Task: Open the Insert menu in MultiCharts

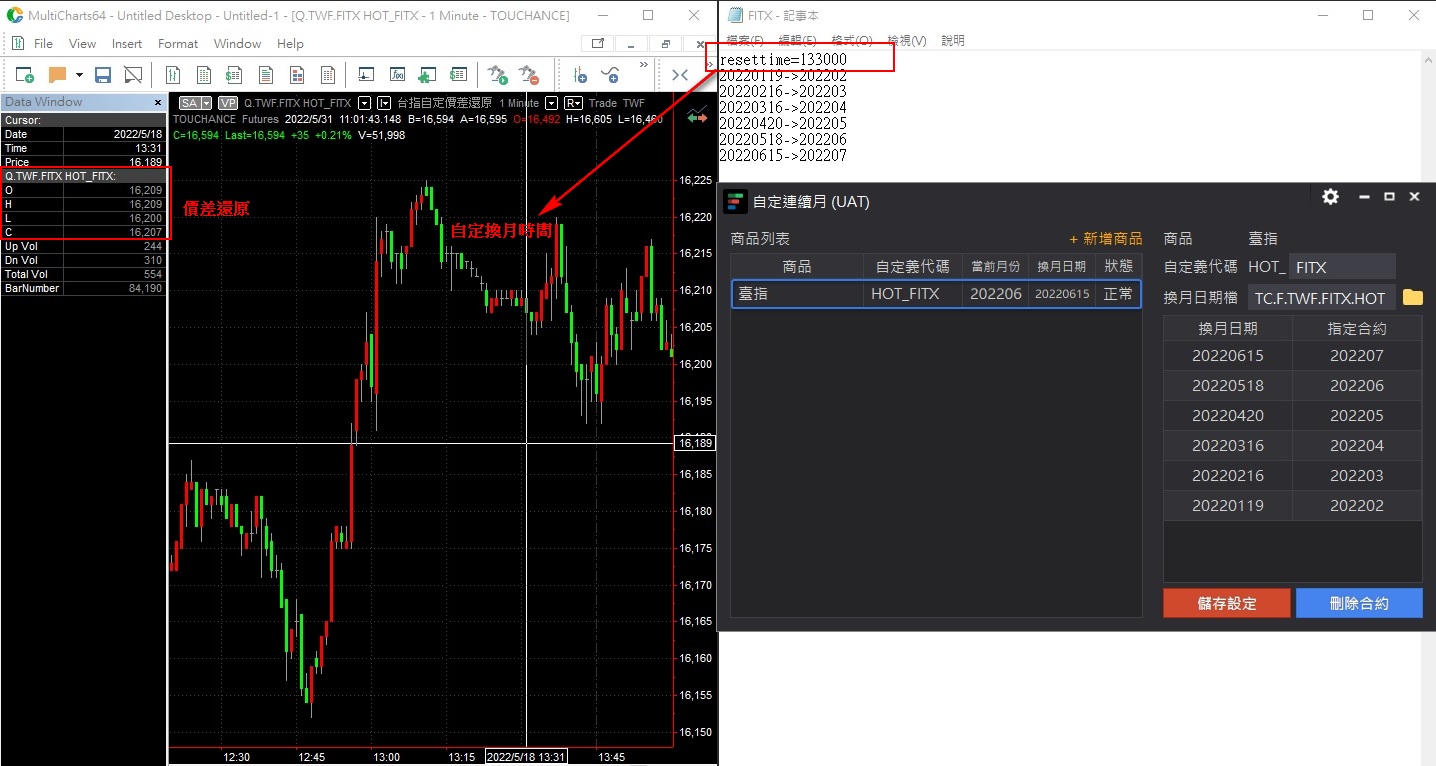Action: coord(127,44)
